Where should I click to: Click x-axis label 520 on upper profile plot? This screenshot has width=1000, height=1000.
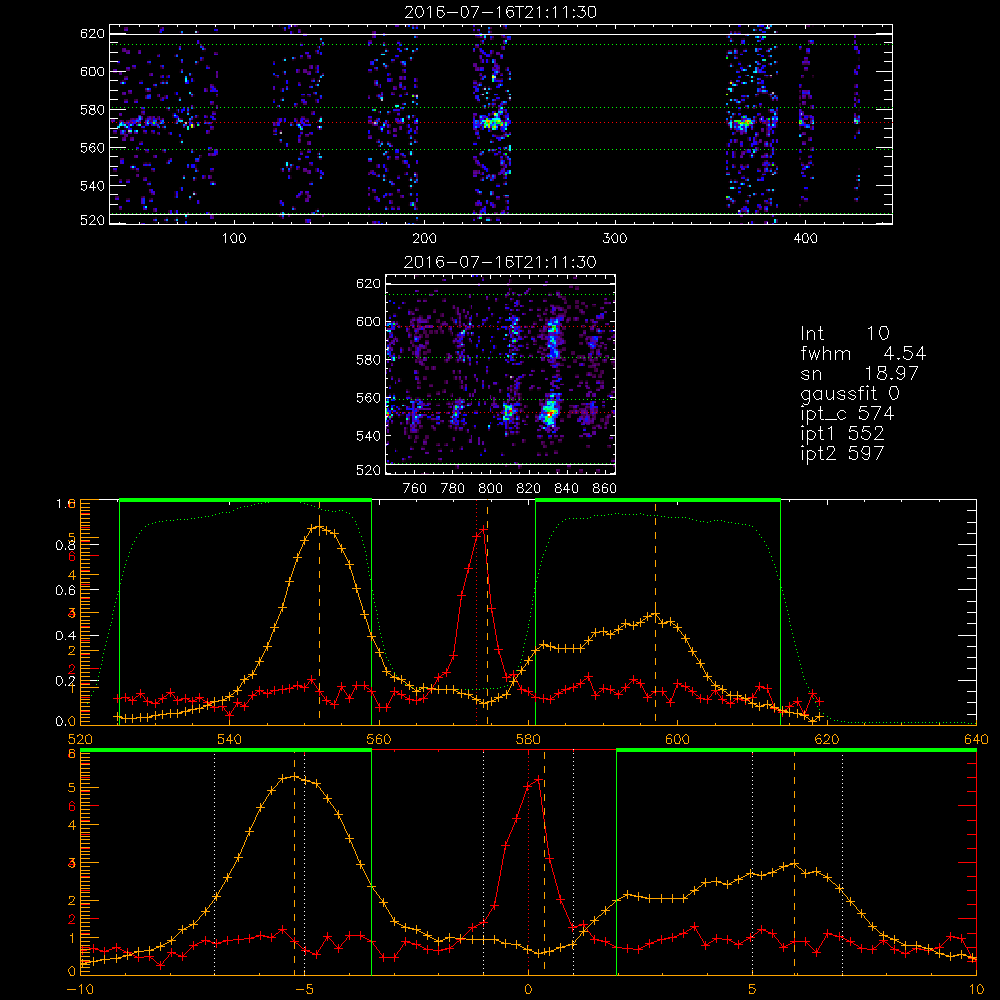pos(80,739)
